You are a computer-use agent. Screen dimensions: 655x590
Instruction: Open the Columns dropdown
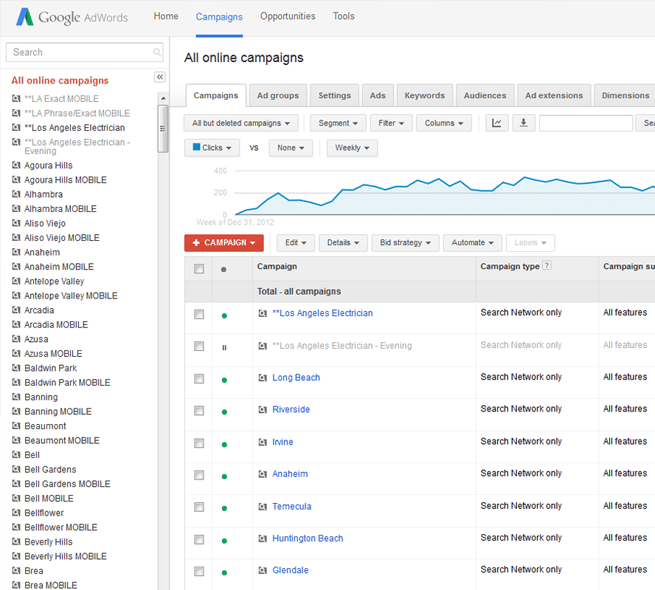[444, 123]
